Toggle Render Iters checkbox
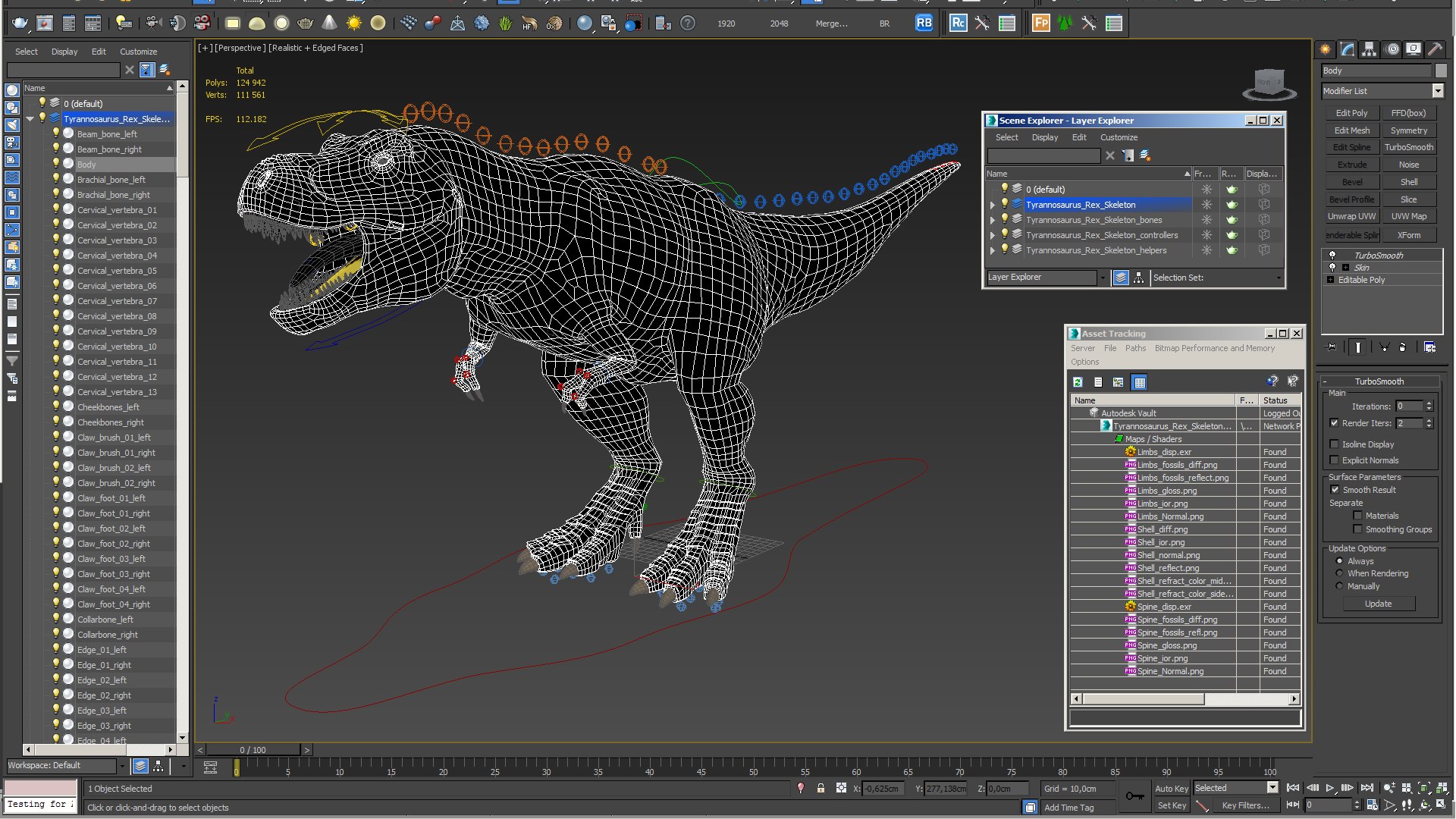 pyautogui.click(x=1334, y=423)
